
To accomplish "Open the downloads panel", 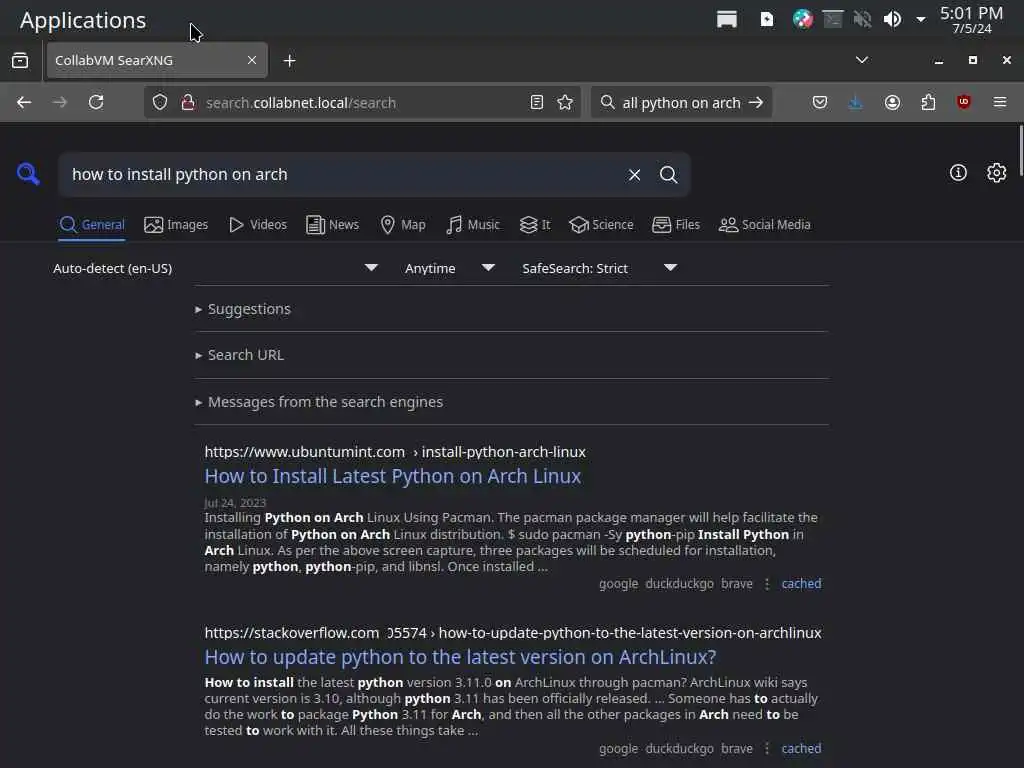I will (x=856, y=103).
